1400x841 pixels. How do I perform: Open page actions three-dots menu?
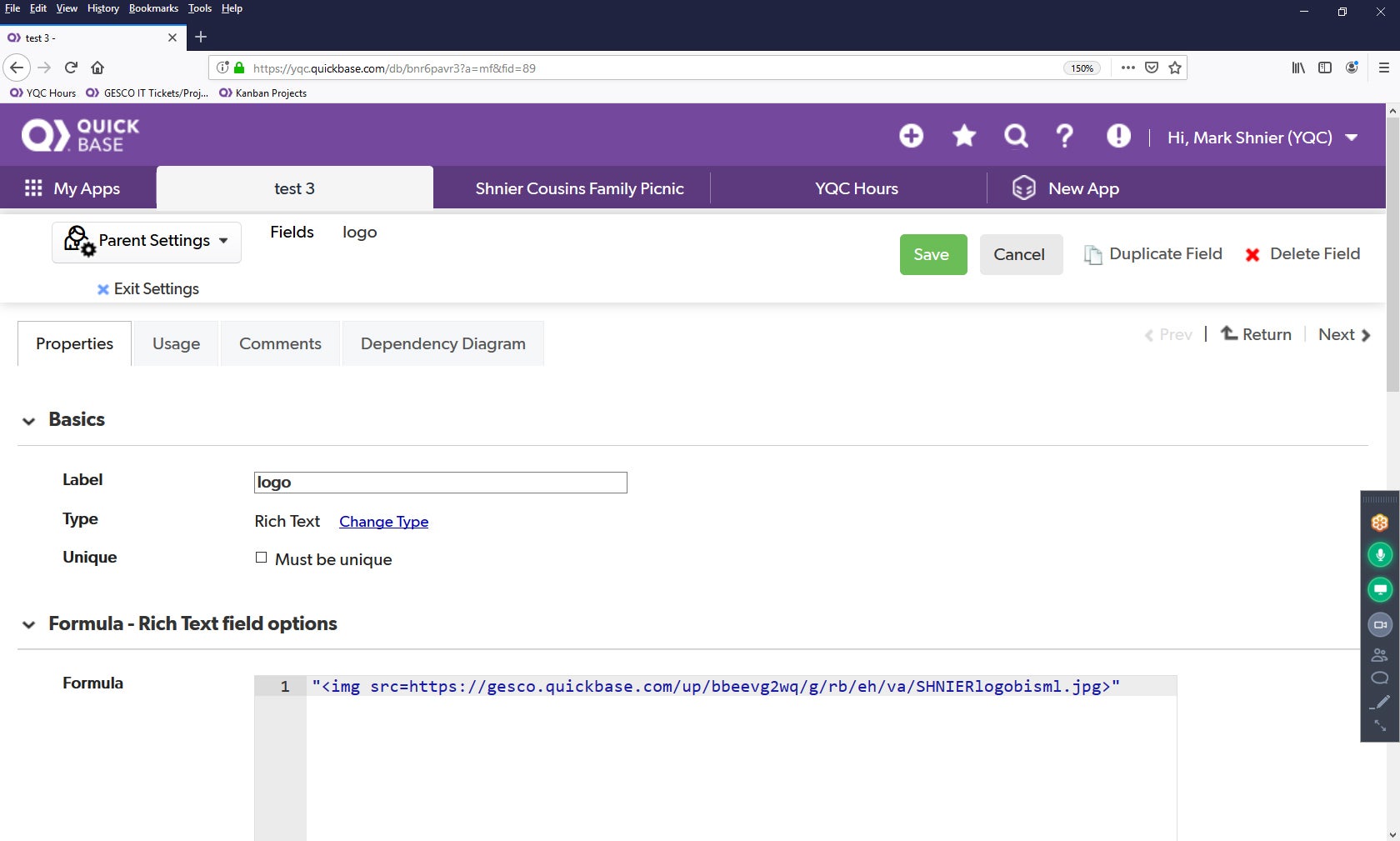(1128, 68)
